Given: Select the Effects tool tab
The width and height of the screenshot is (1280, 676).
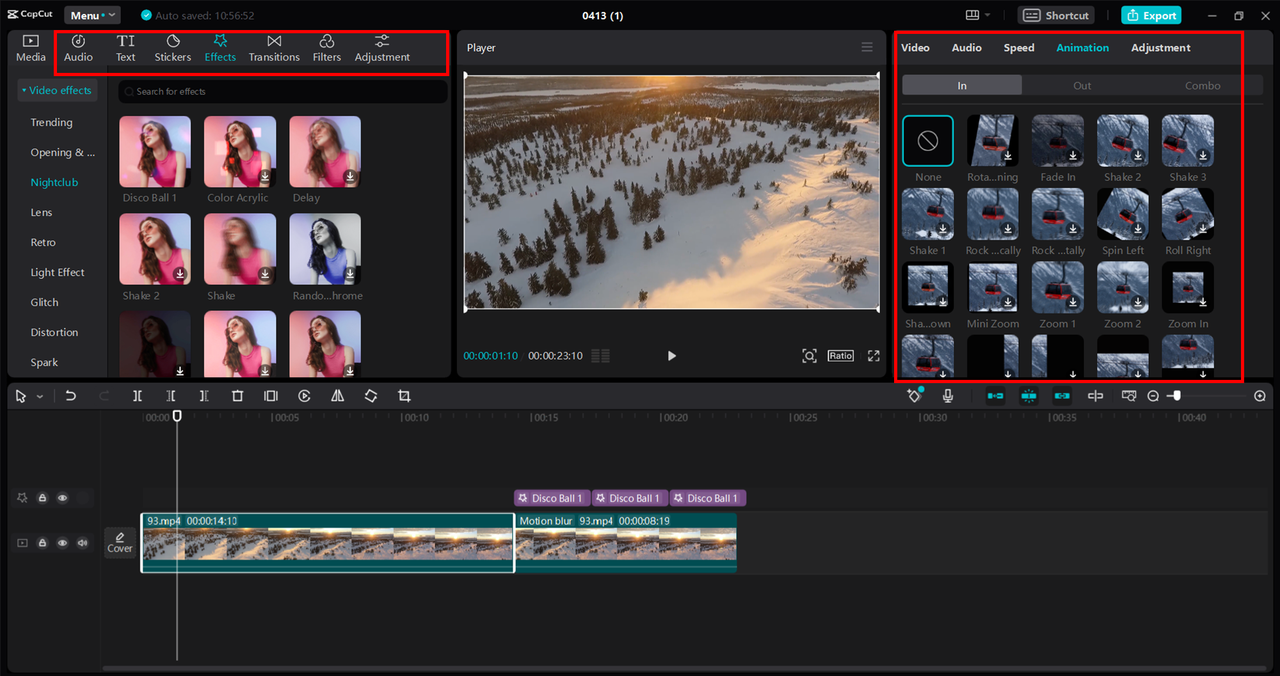Looking at the screenshot, I should [220, 48].
